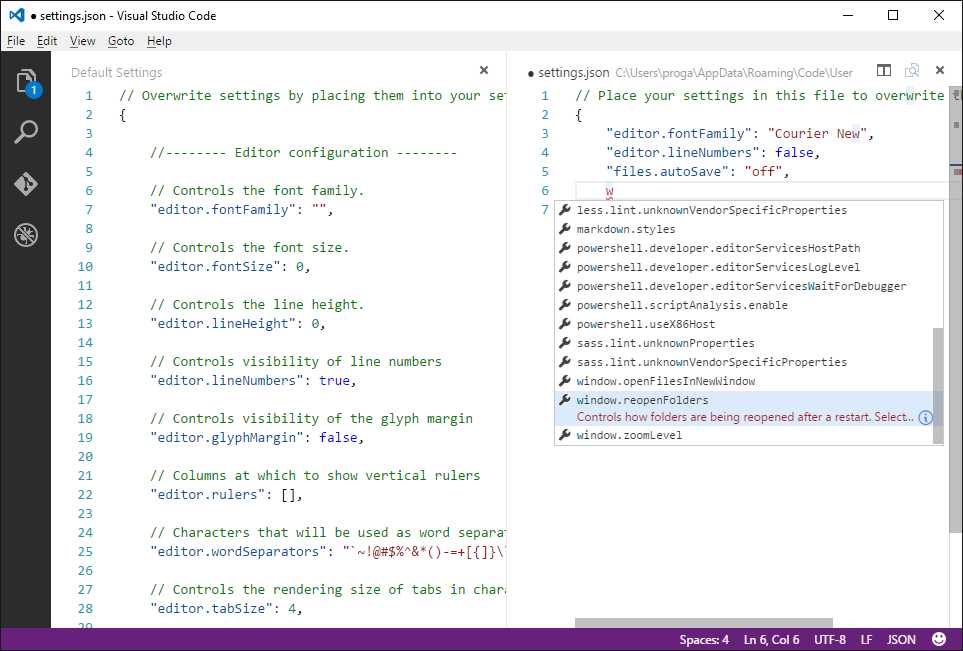Image resolution: width=963 pixels, height=651 pixels.
Task: Open the Goto menu
Action: point(121,41)
